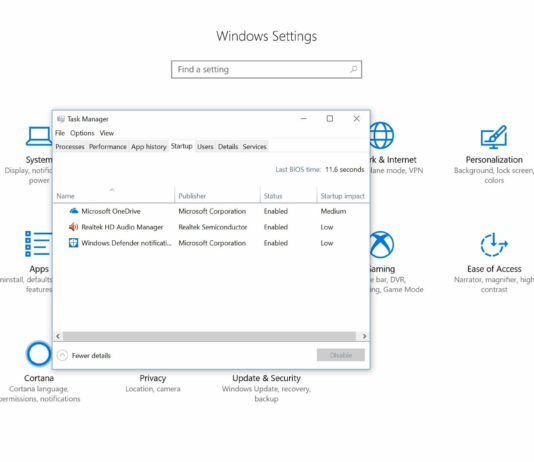Open Privacy settings link
This screenshot has height=462, width=534.
(x=153, y=378)
